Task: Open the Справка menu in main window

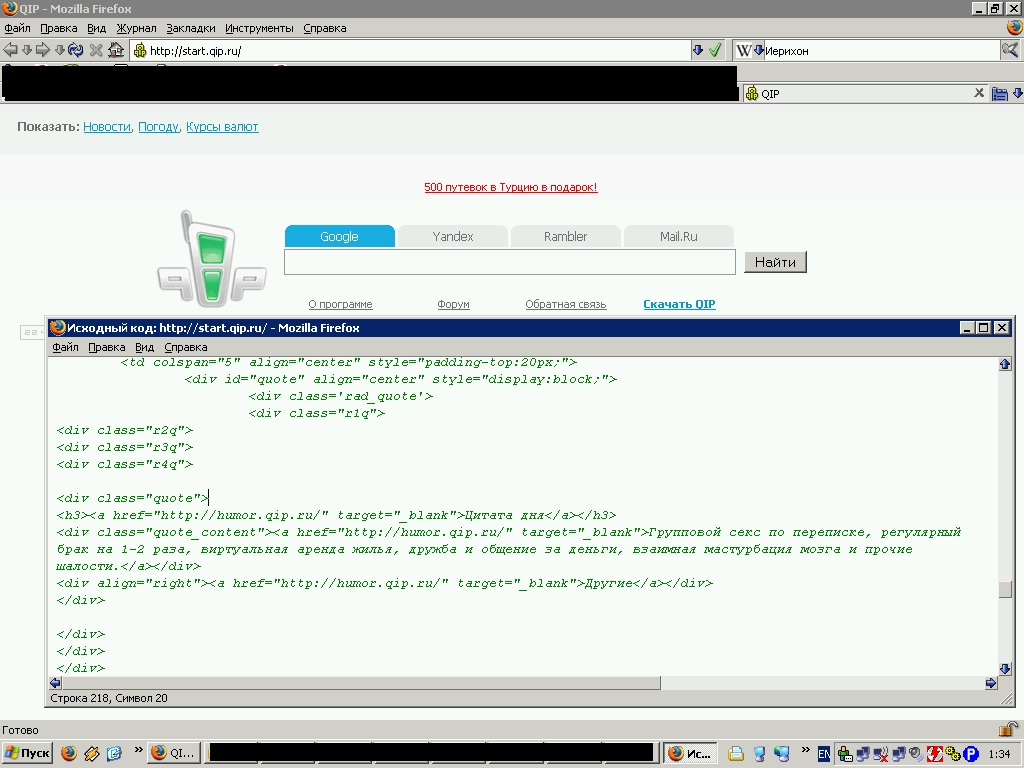Action: pyautogui.click(x=325, y=28)
